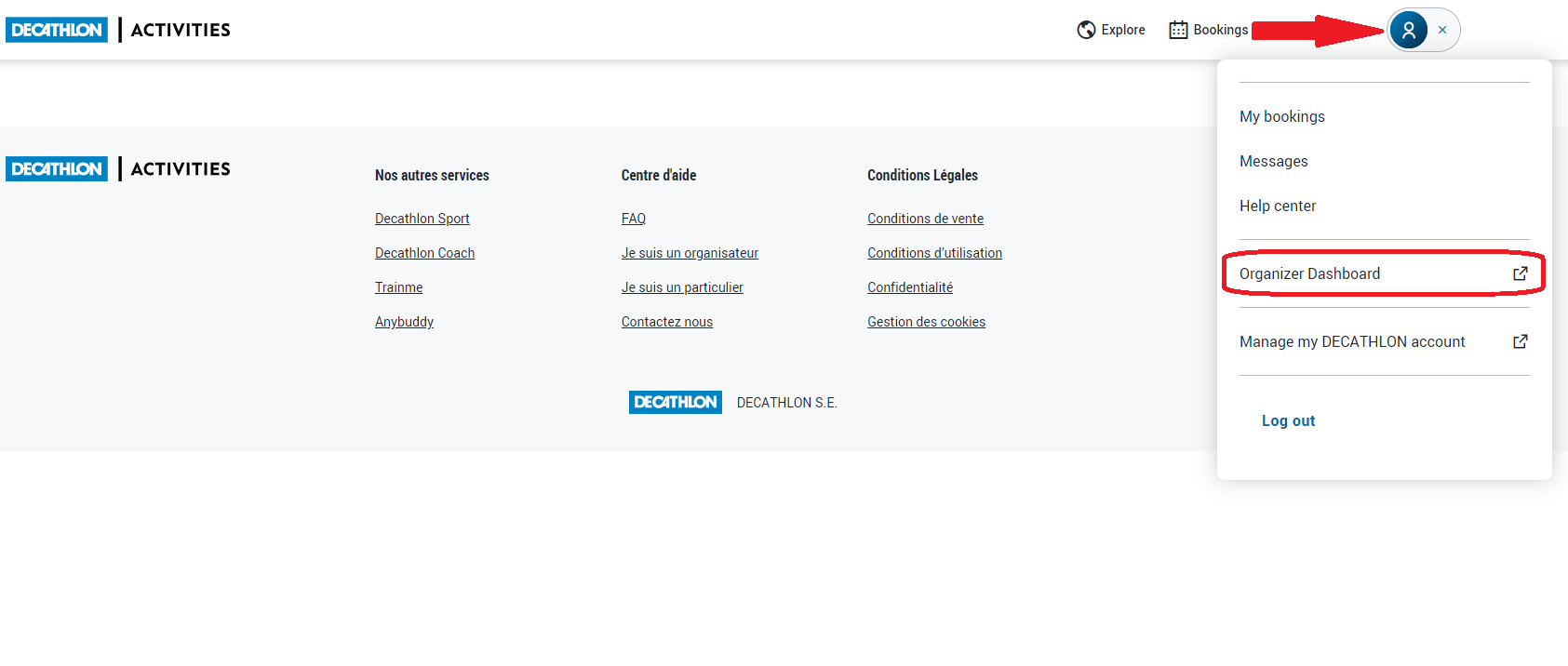Open the Contactez nous link

[666, 322]
